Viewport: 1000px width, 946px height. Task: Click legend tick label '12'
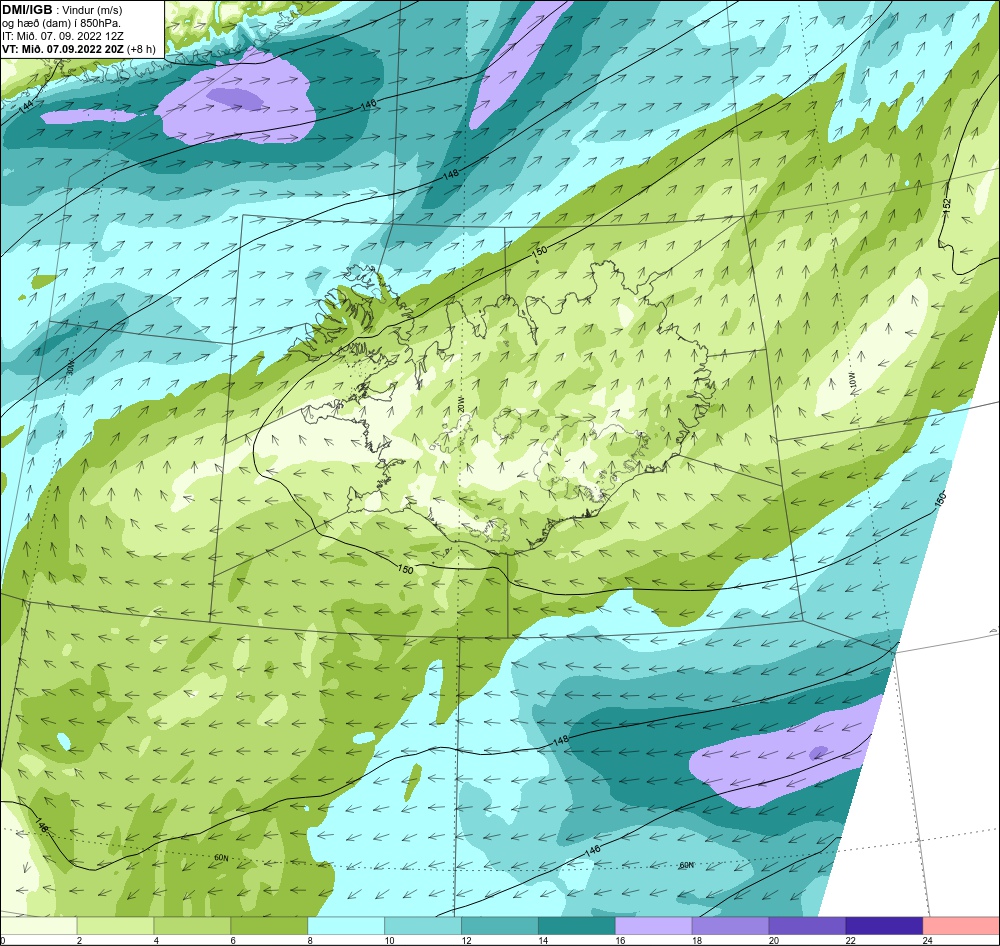point(466,940)
